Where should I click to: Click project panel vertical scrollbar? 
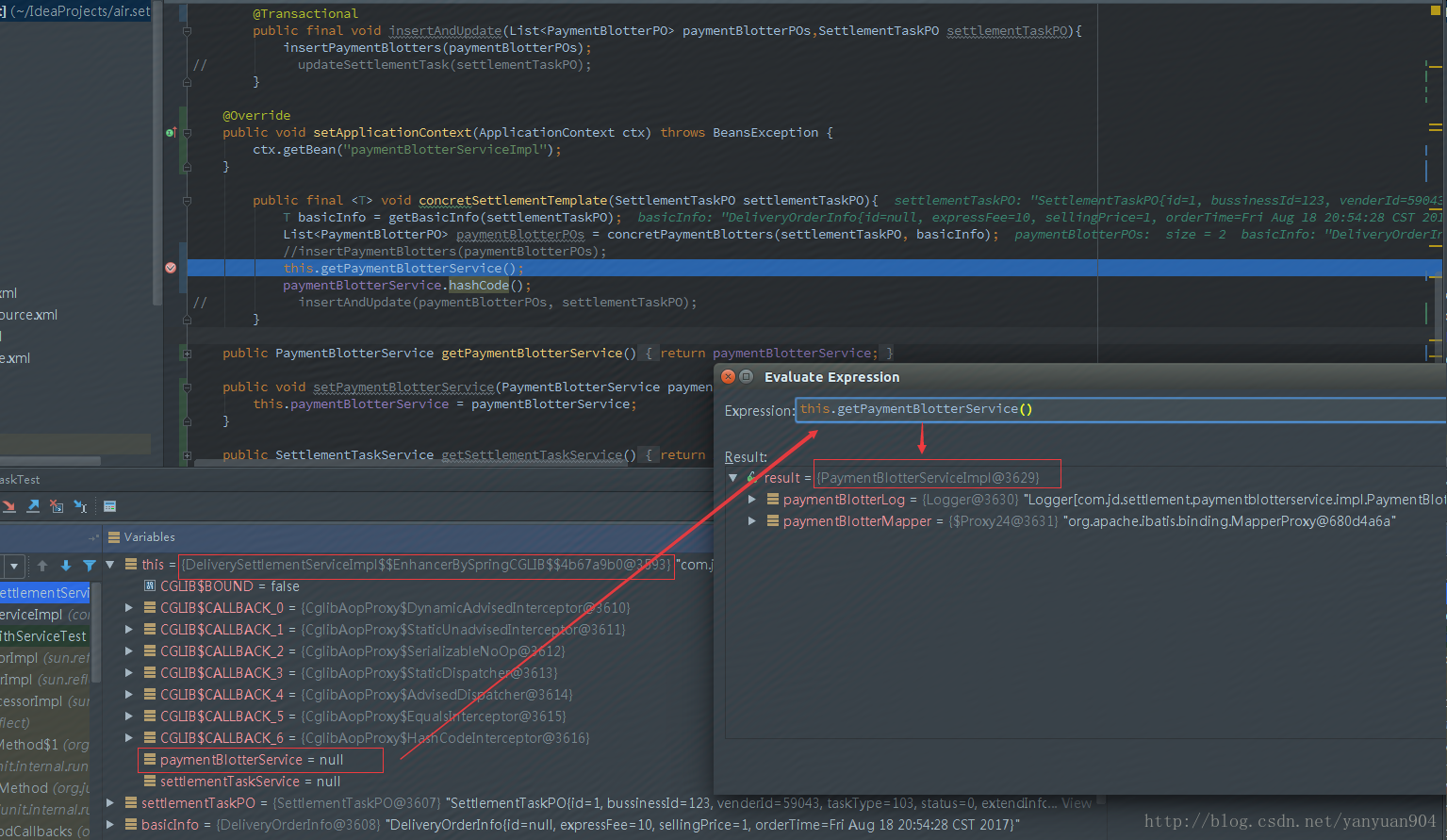tap(157, 151)
